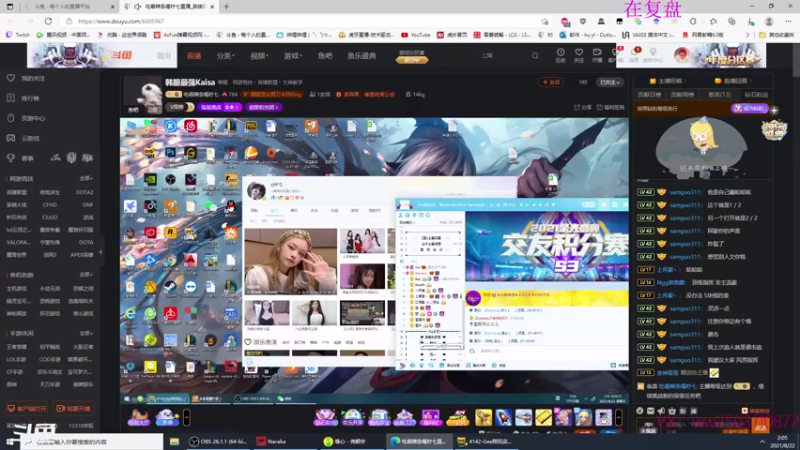Click the emoji icon below the chat

click(x=640, y=411)
